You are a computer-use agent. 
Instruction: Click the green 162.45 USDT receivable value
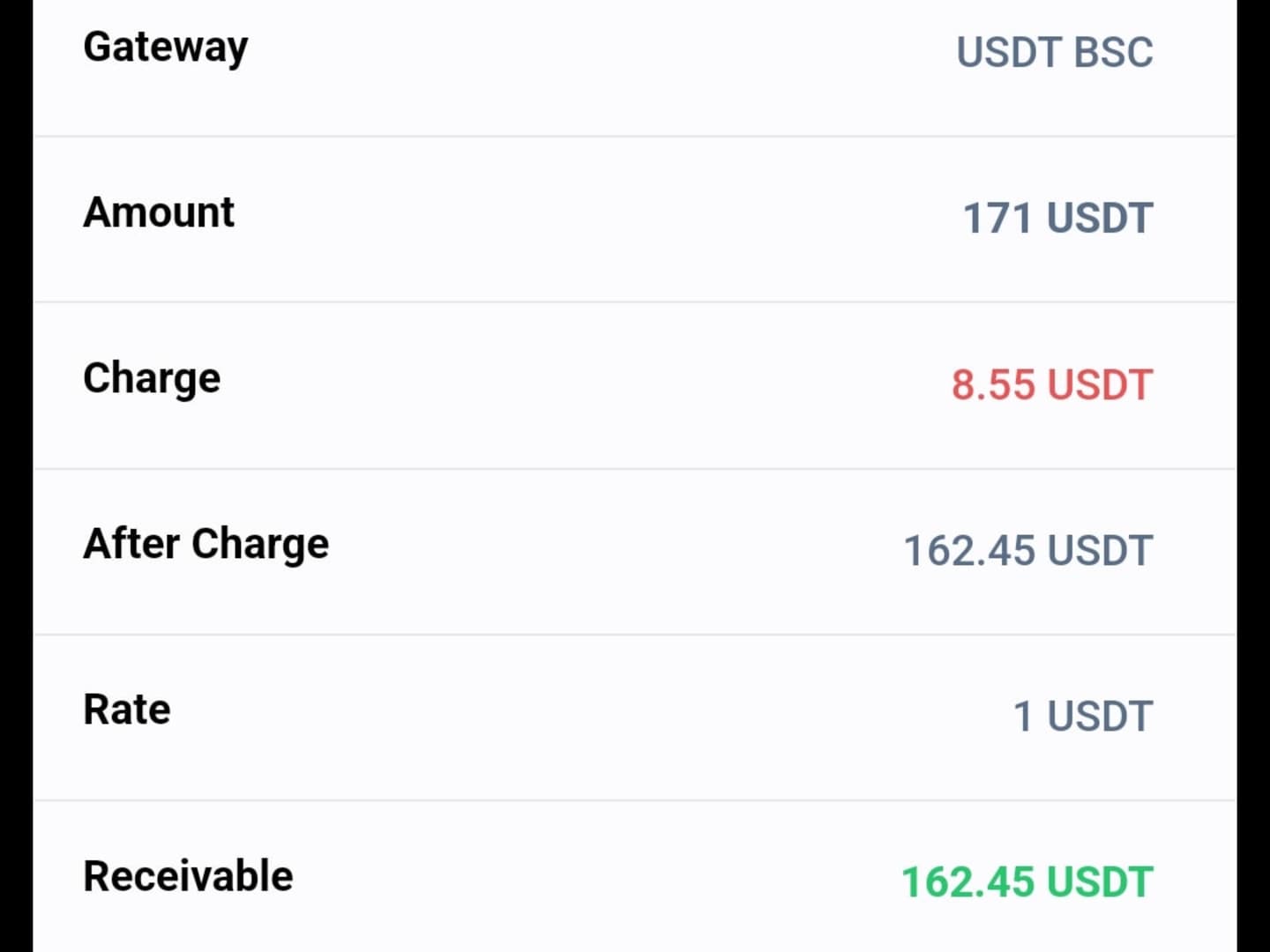(1027, 881)
